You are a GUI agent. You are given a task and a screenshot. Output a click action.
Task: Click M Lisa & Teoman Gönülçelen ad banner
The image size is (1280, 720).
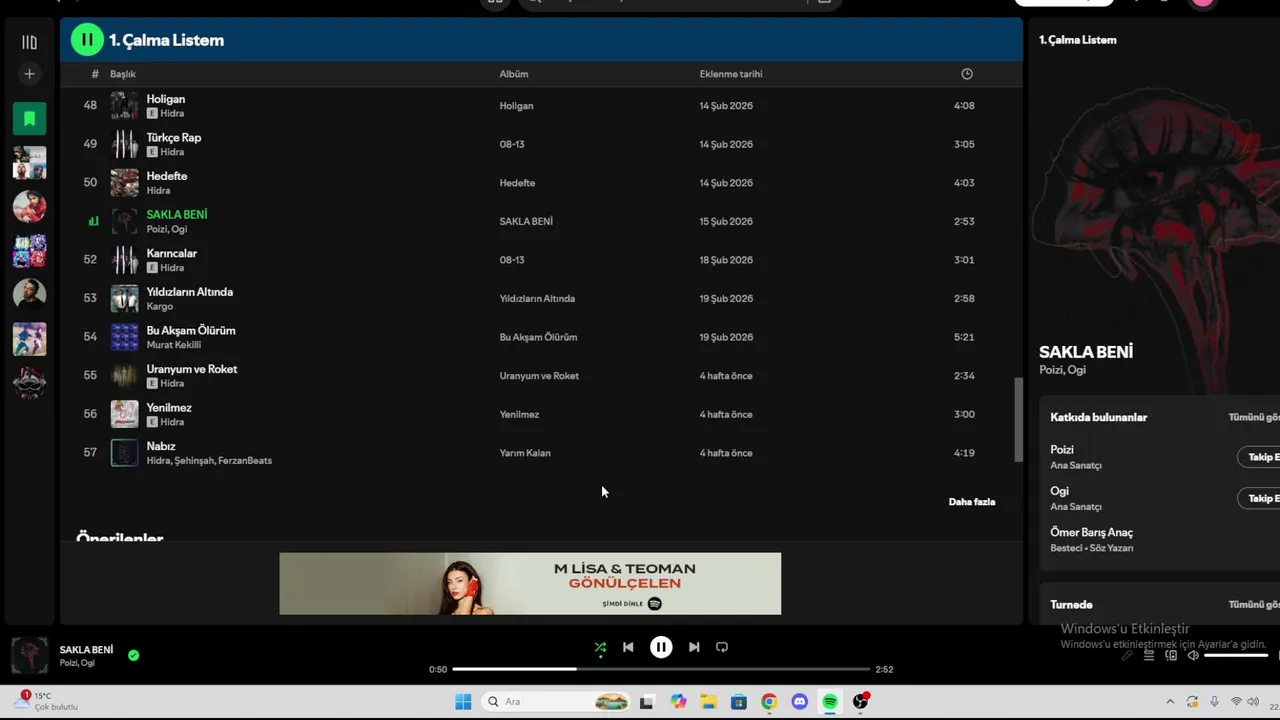[x=530, y=584]
